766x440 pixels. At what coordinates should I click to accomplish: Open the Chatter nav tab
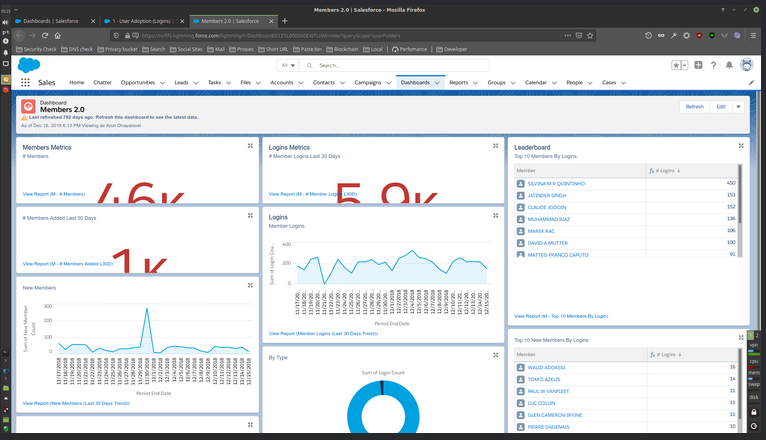[103, 83]
